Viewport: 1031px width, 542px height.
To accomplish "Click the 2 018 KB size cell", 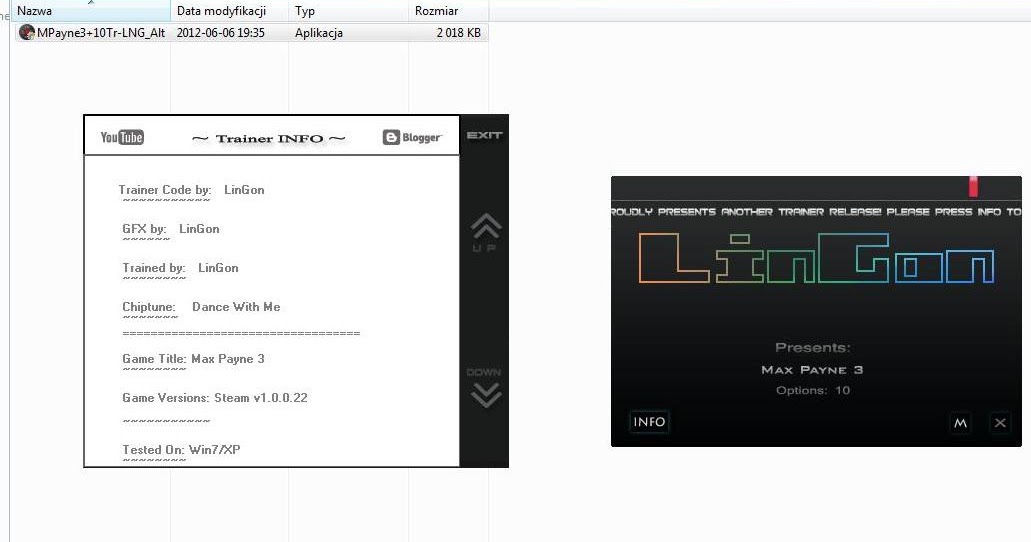I will [x=458, y=33].
